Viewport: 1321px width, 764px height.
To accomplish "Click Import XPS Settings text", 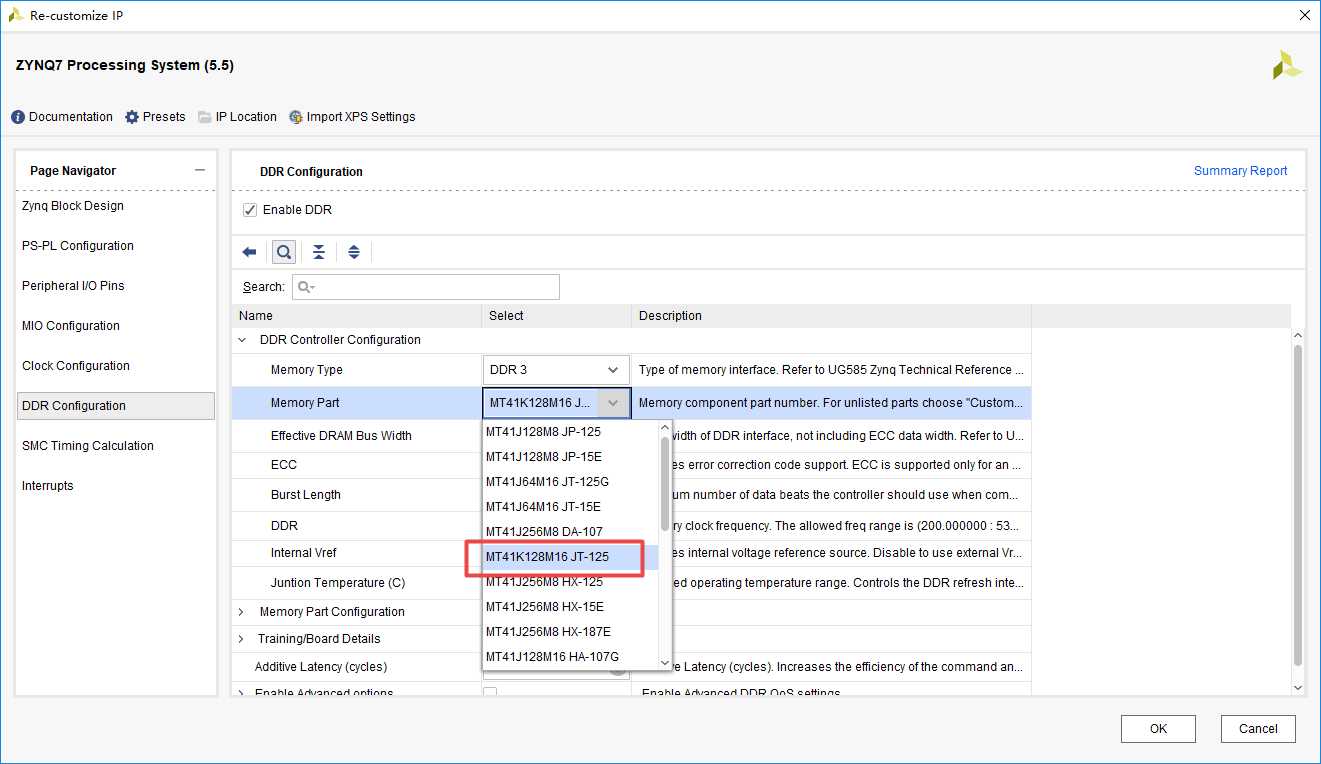I will pyautogui.click(x=361, y=117).
